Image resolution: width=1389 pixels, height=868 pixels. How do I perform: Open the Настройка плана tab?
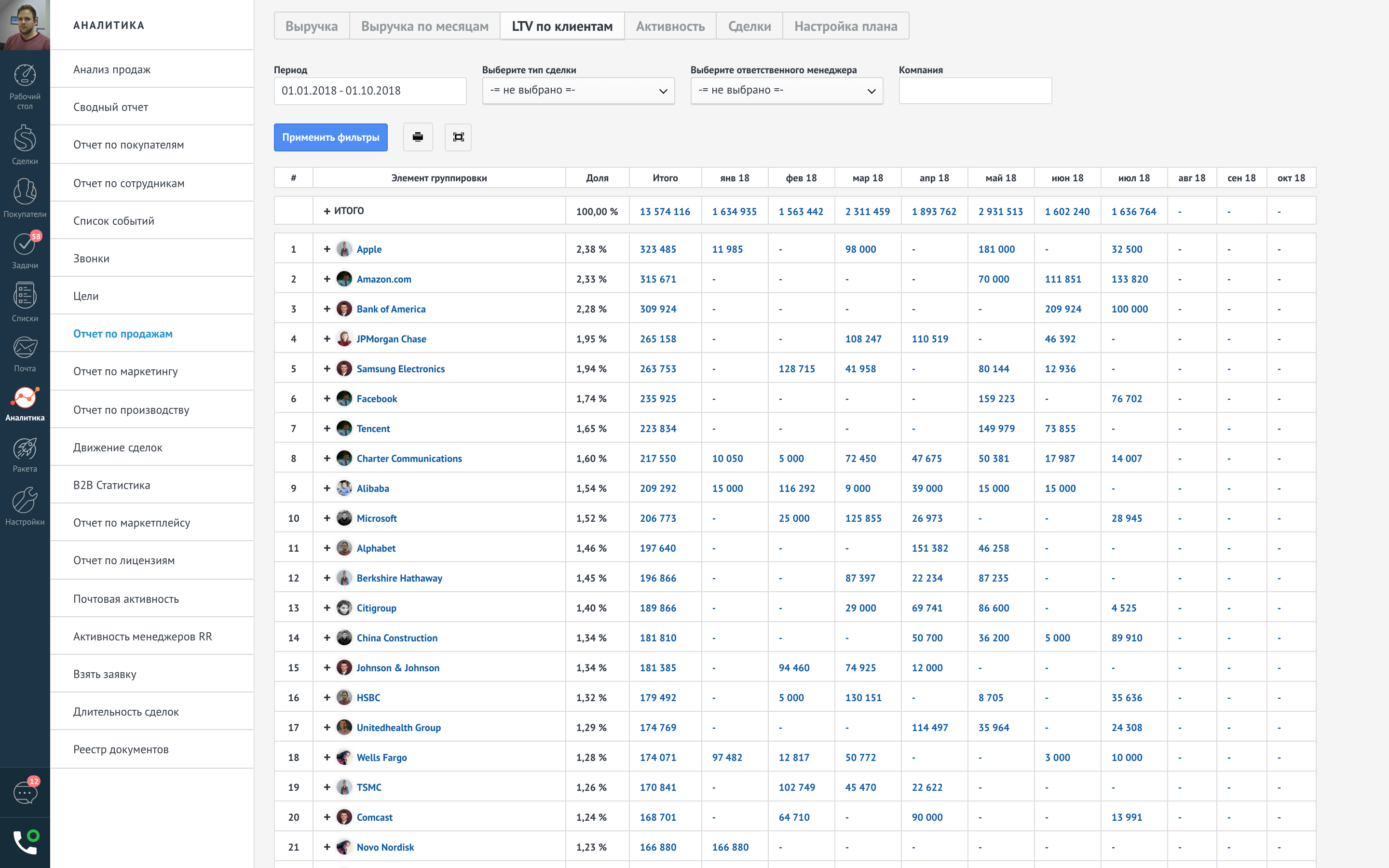coord(845,26)
